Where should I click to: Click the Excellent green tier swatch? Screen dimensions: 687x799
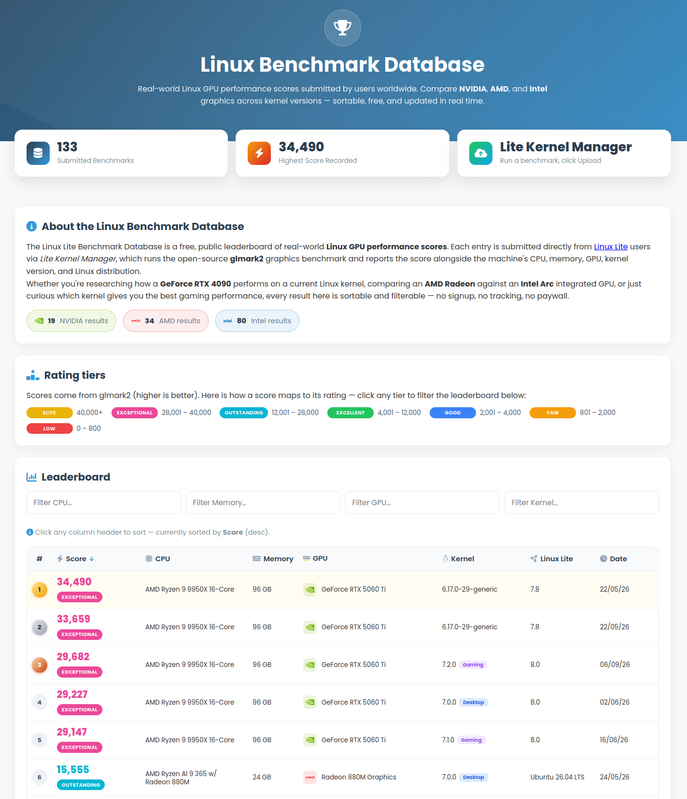350,413
